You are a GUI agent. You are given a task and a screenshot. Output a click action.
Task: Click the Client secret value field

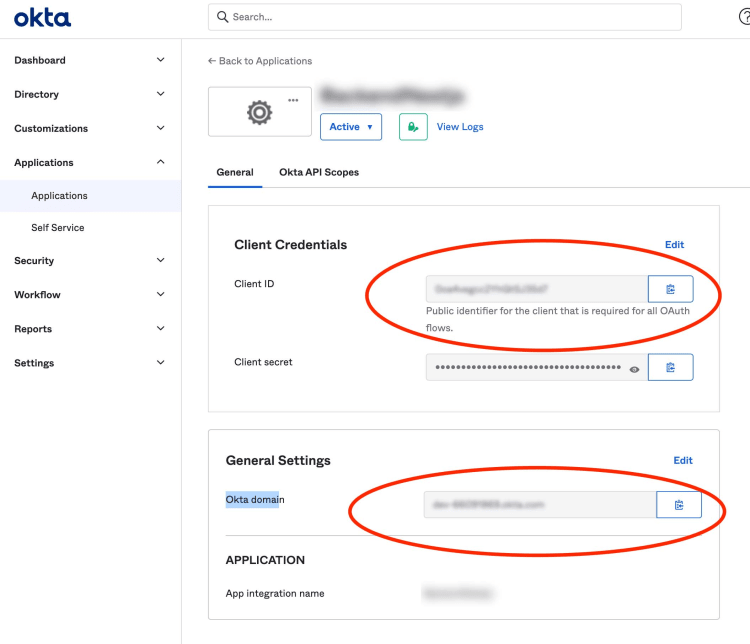click(x=537, y=367)
